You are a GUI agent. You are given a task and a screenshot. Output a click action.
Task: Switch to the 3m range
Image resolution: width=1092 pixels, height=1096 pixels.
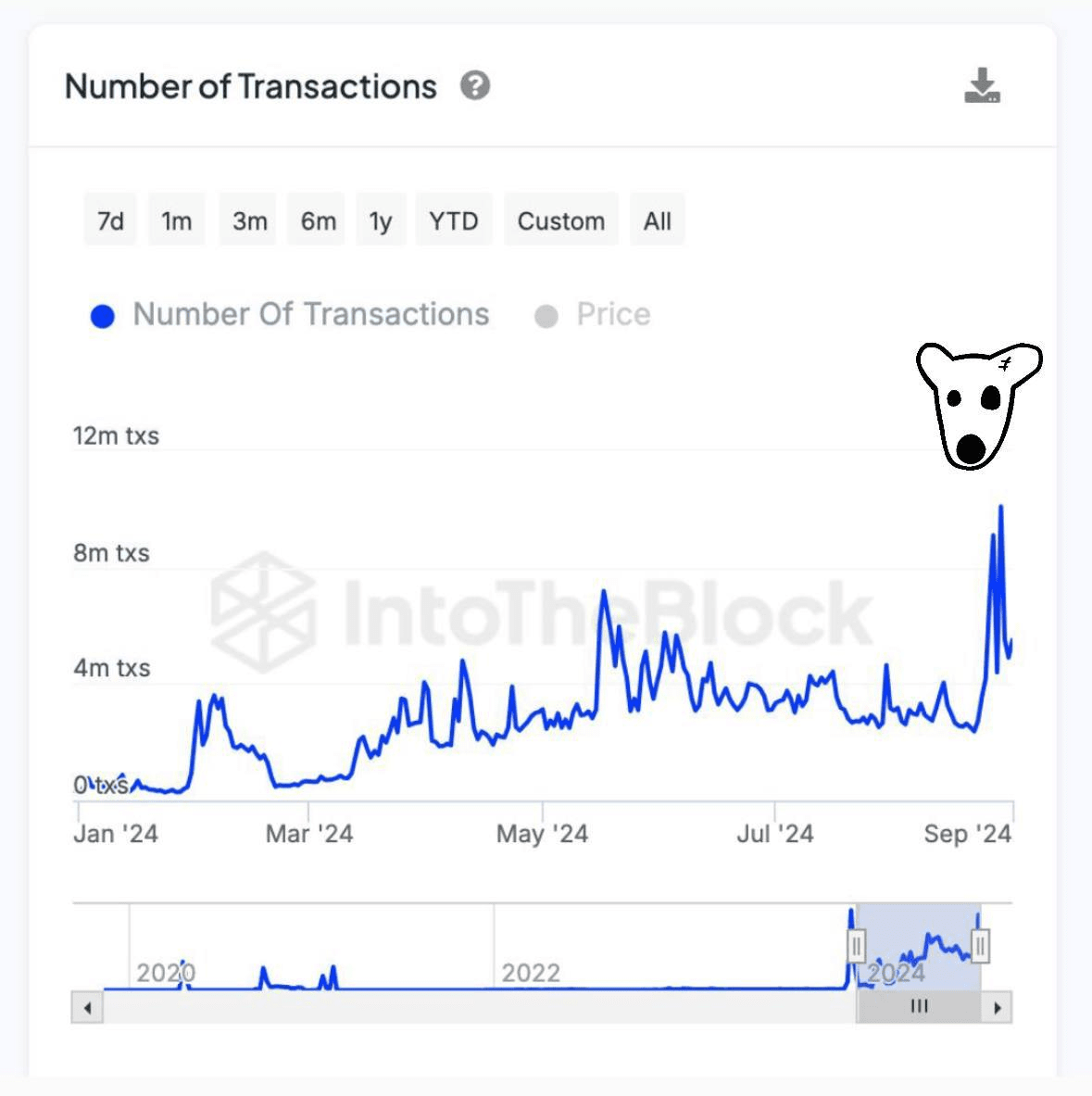point(249,220)
